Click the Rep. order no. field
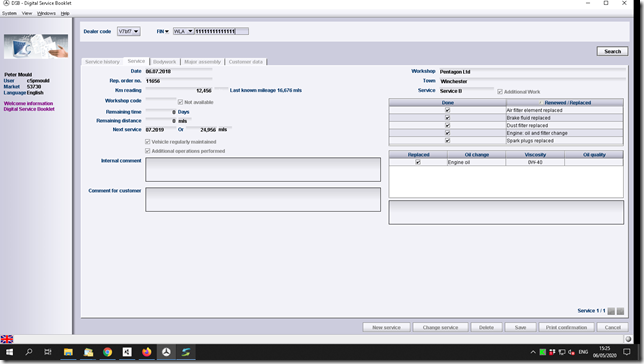This screenshot has height=364, width=644. pos(179,81)
